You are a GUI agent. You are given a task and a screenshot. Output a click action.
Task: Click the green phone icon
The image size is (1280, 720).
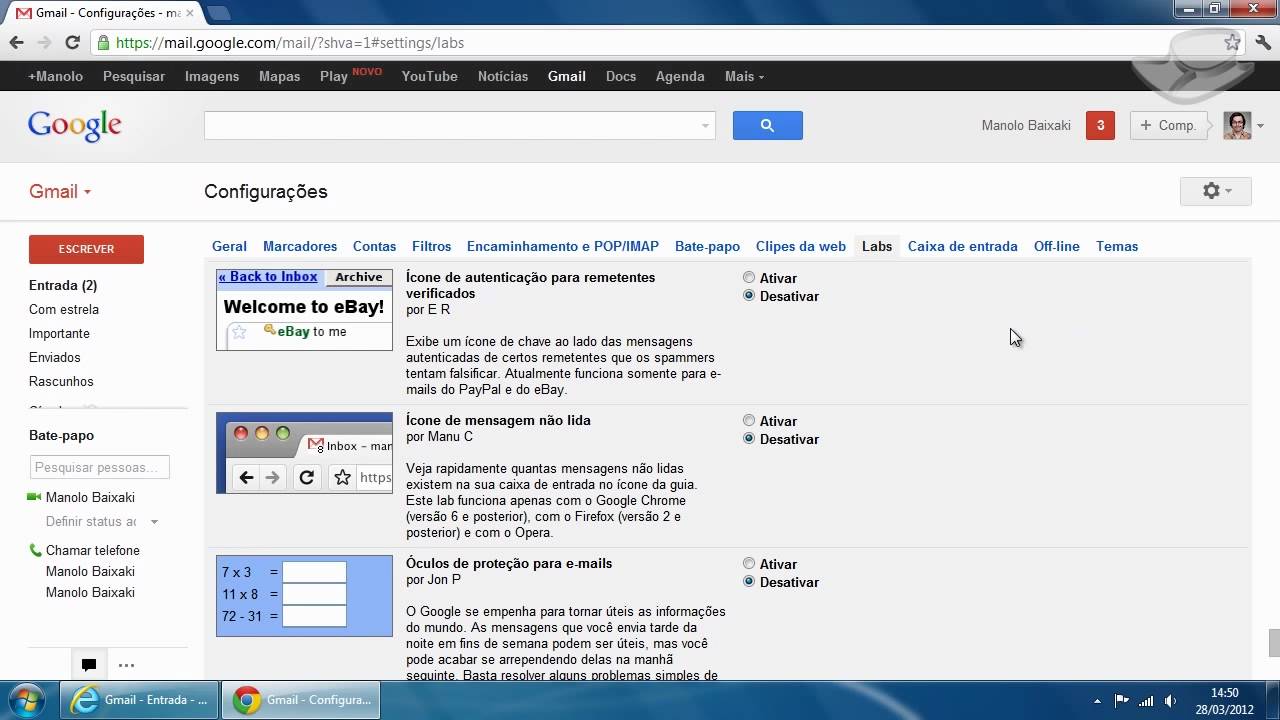pos(35,550)
